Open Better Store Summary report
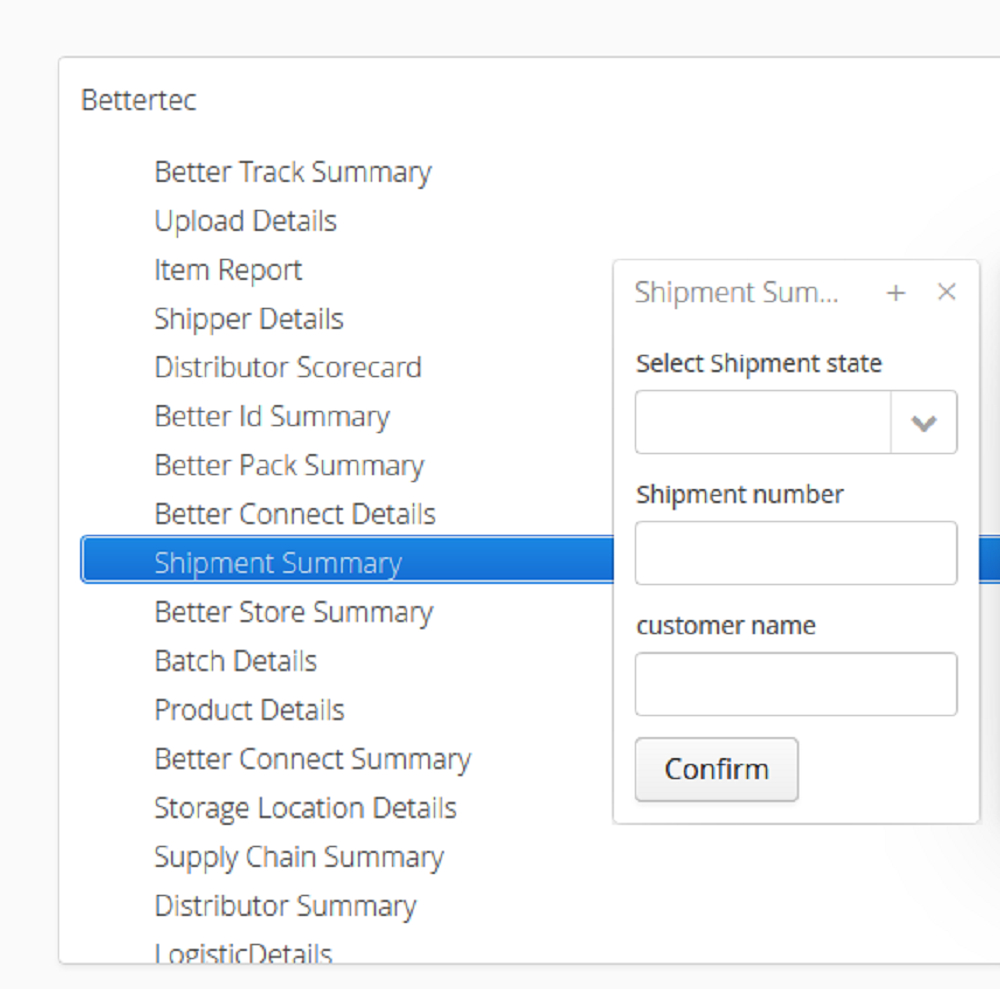The width and height of the screenshot is (1000, 989). 293,612
